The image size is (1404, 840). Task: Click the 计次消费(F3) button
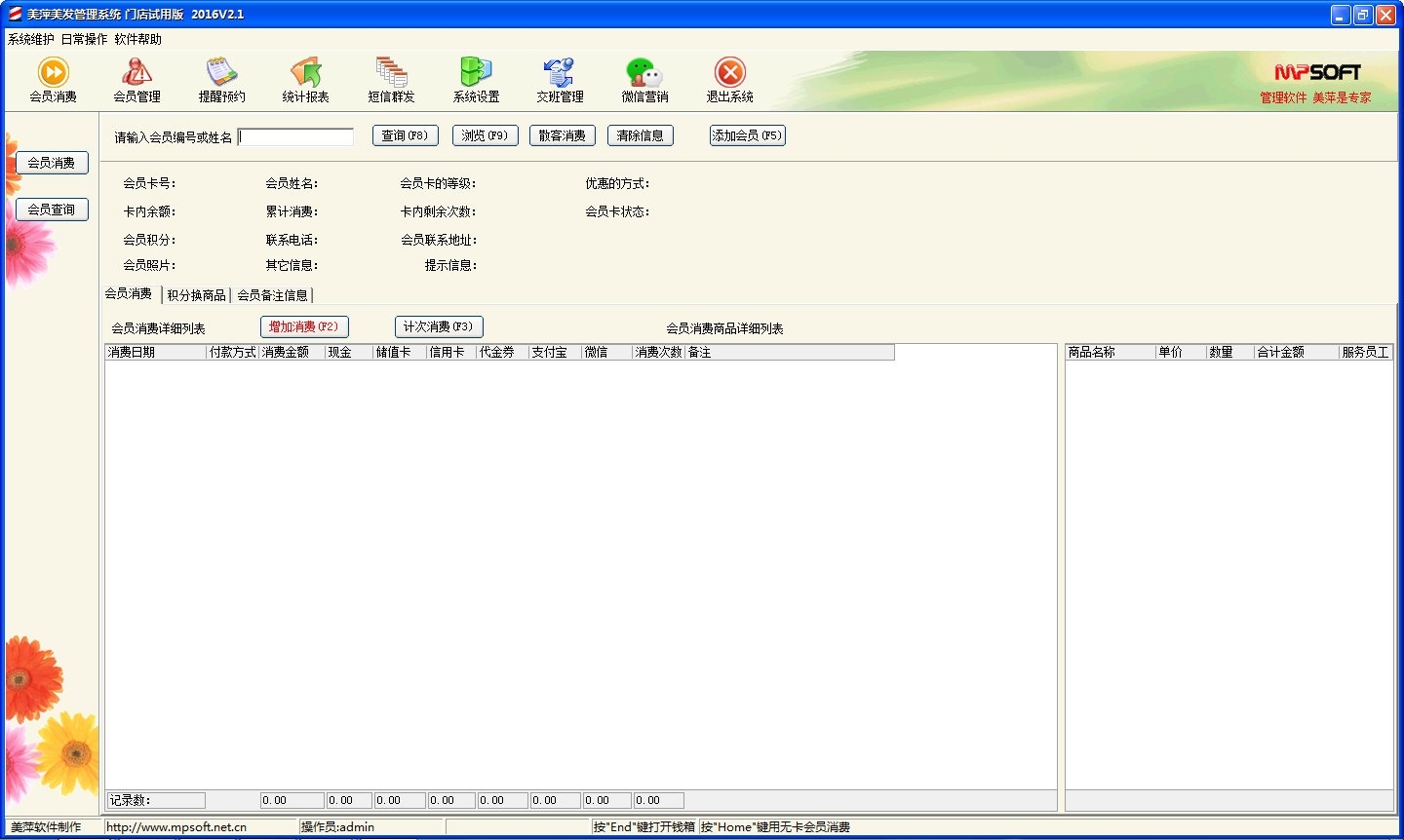439,326
